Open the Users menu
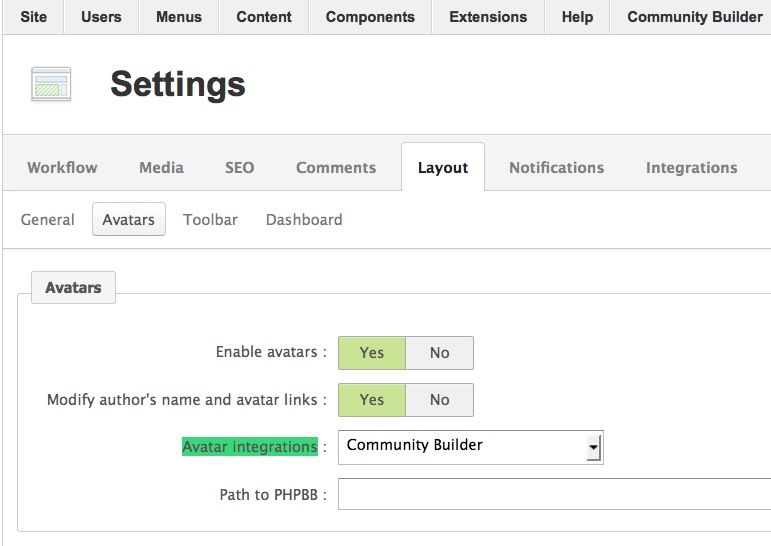This screenshot has height=546, width=771. click(x=101, y=17)
